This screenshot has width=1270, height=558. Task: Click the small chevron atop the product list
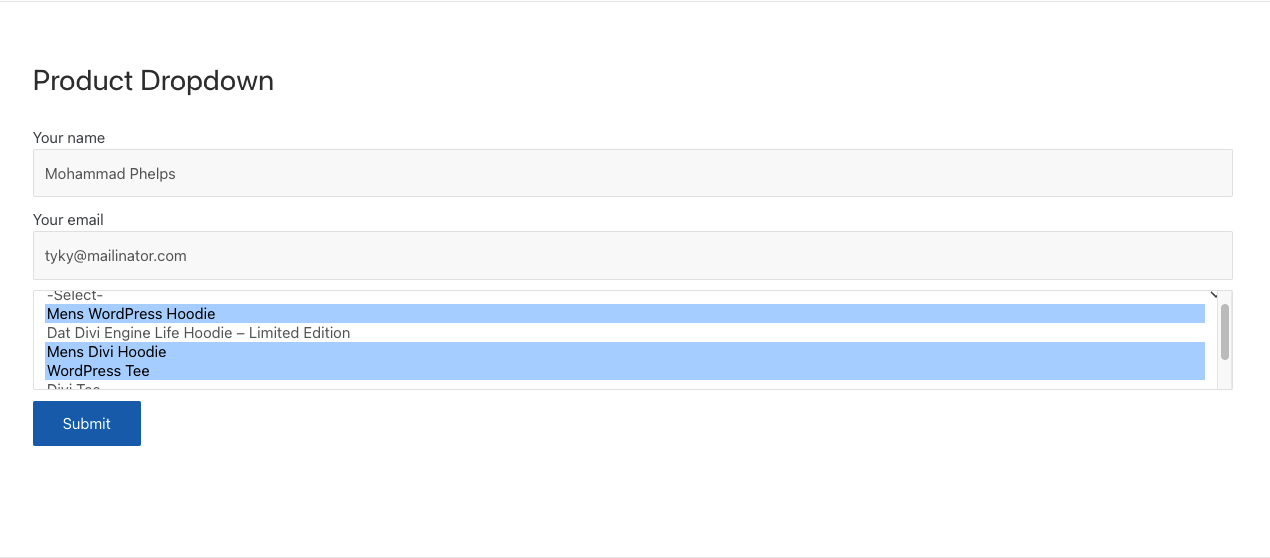pyautogui.click(x=1214, y=294)
